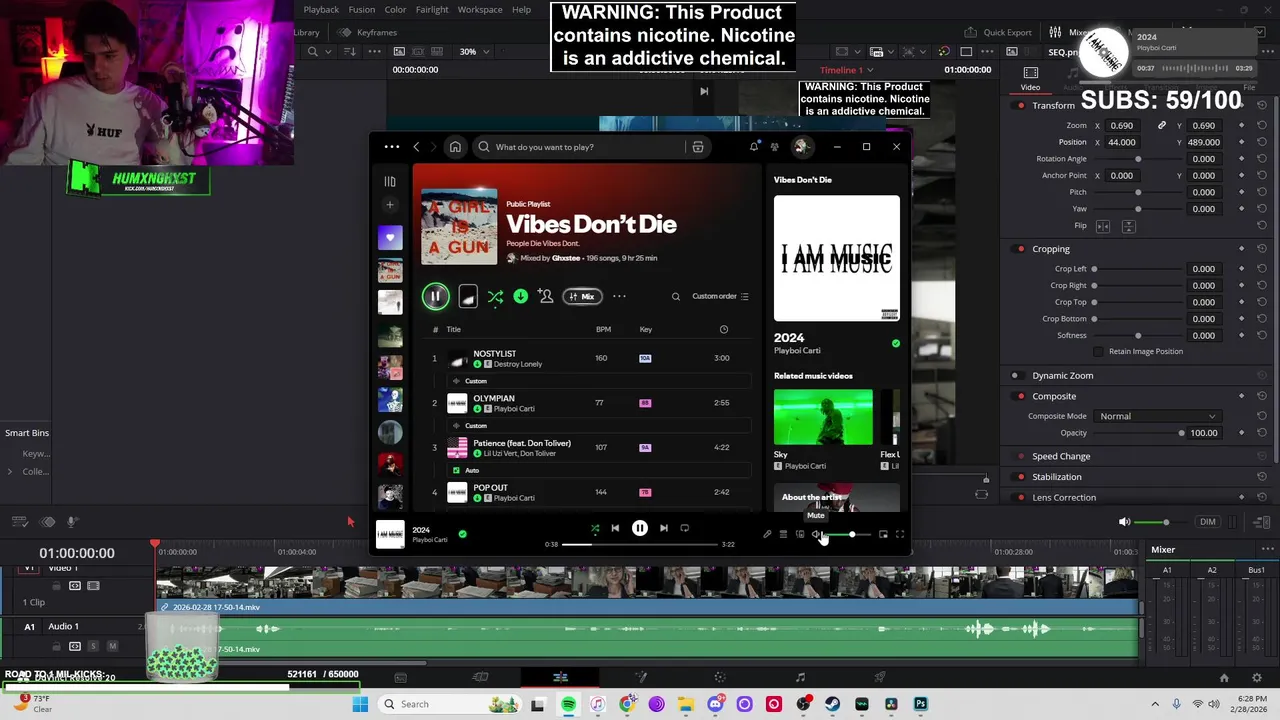Check Retain Image Position checkbox
The width and height of the screenshot is (1280, 720).
1098,352
